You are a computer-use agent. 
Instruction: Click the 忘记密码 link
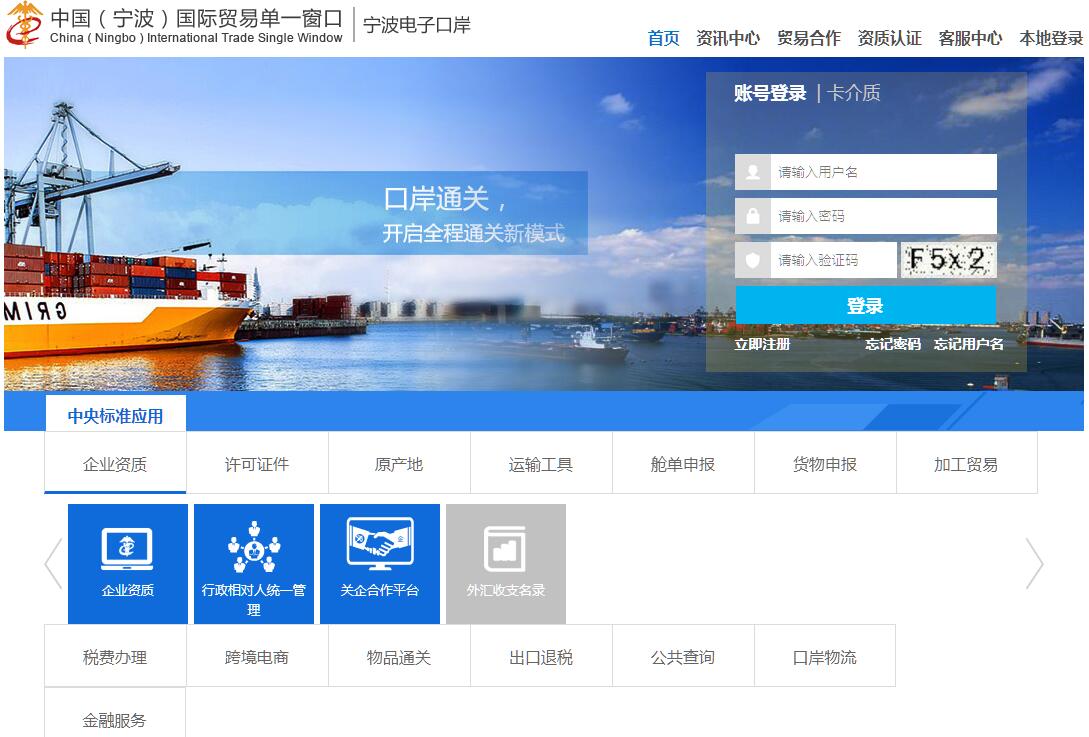coord(892,344)
